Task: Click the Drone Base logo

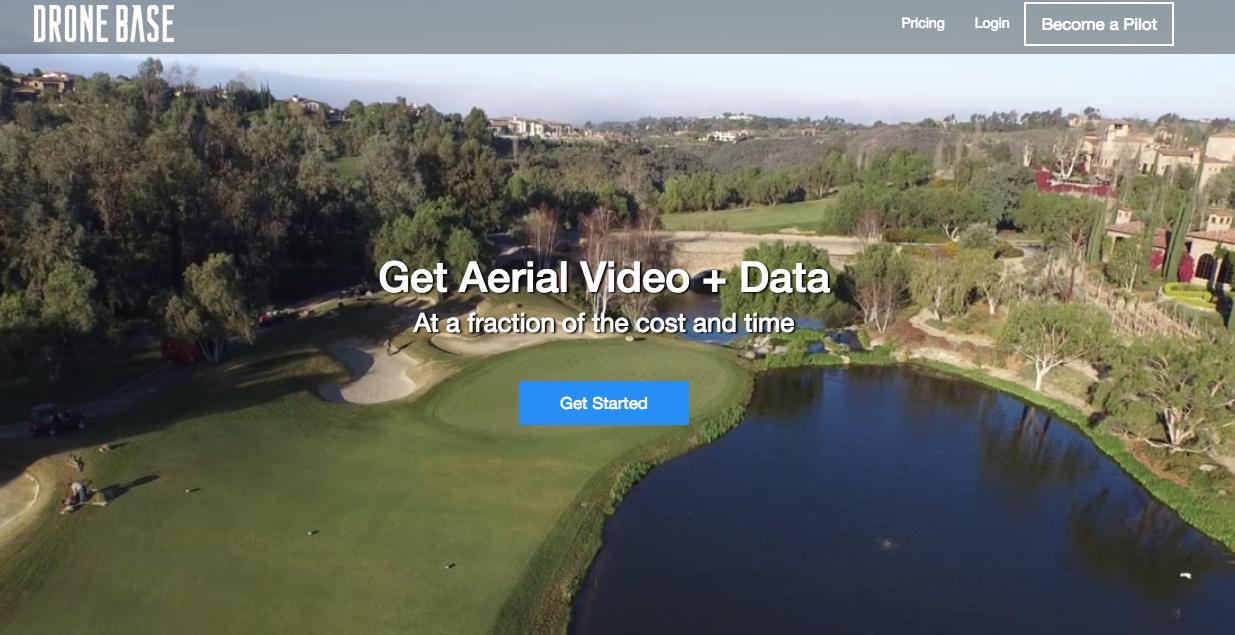Action: click(x=104, y=24)
